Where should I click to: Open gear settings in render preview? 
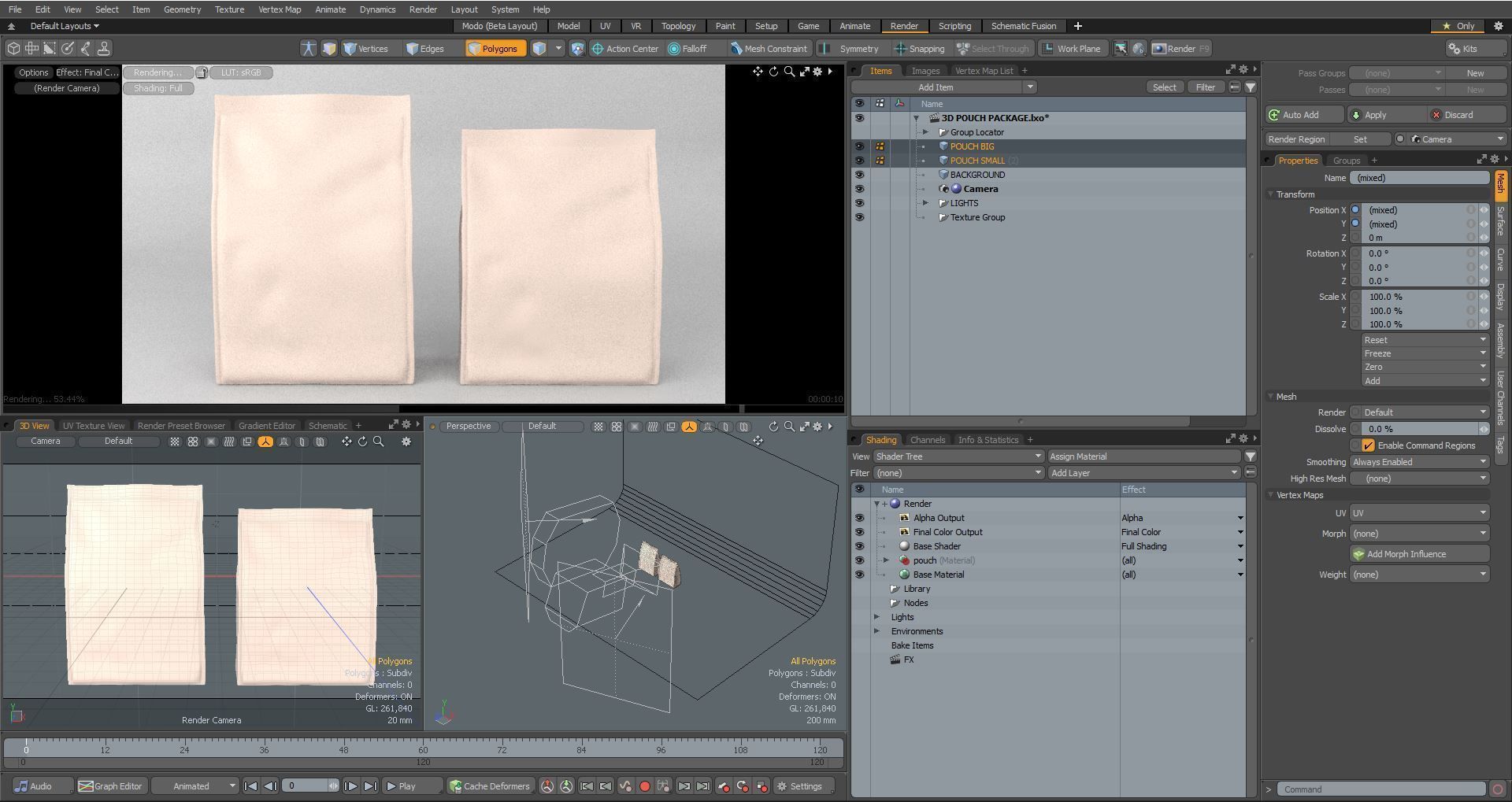(817, 72)
